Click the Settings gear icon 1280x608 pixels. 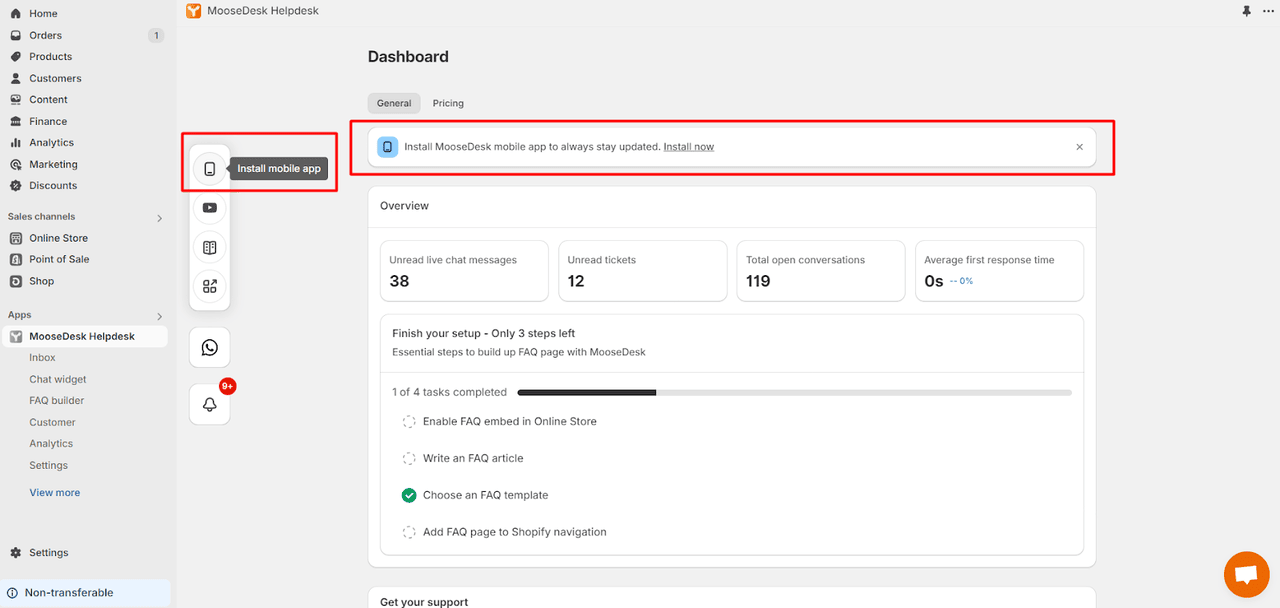point(16,552)
